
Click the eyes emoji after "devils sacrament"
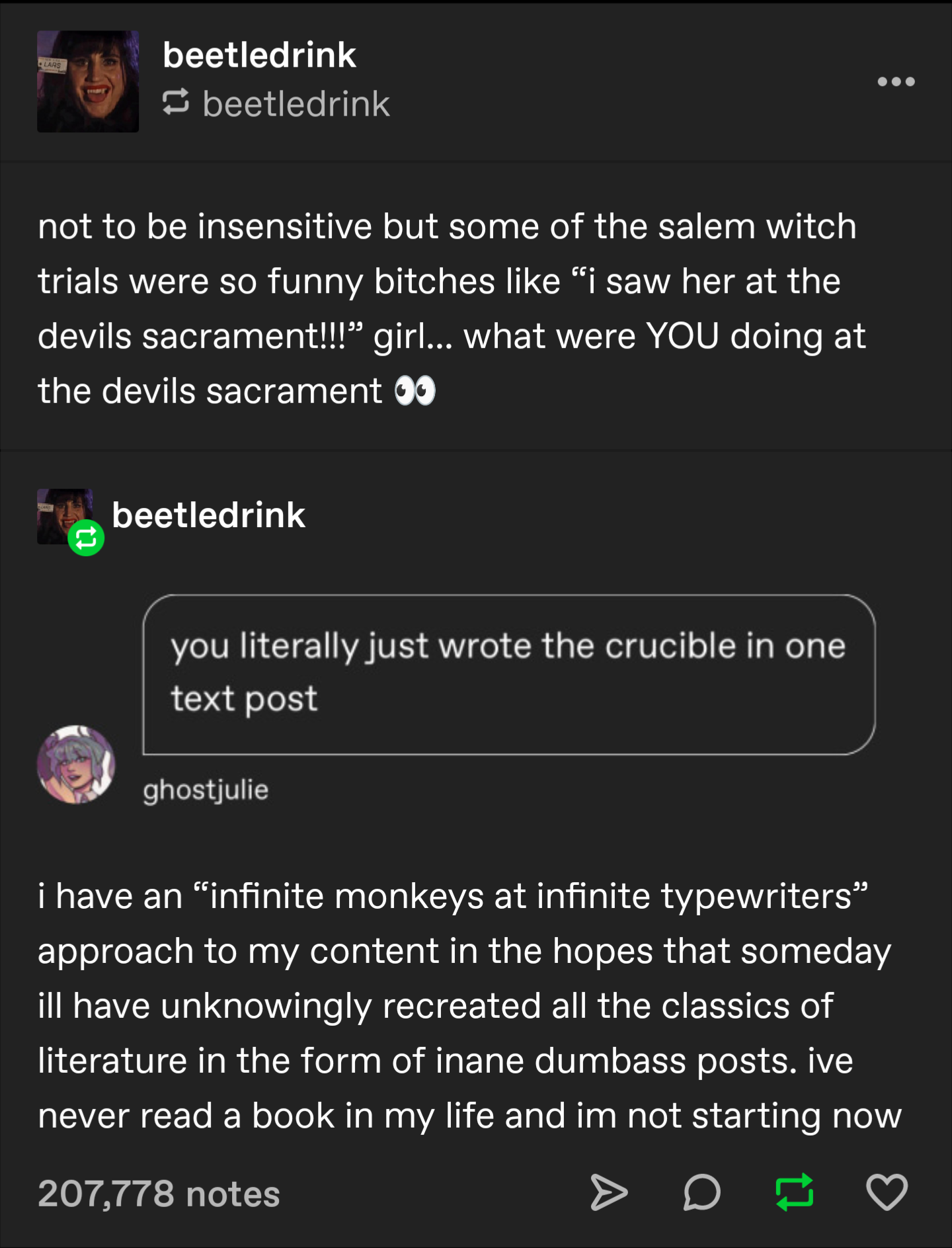pos(415,391)
